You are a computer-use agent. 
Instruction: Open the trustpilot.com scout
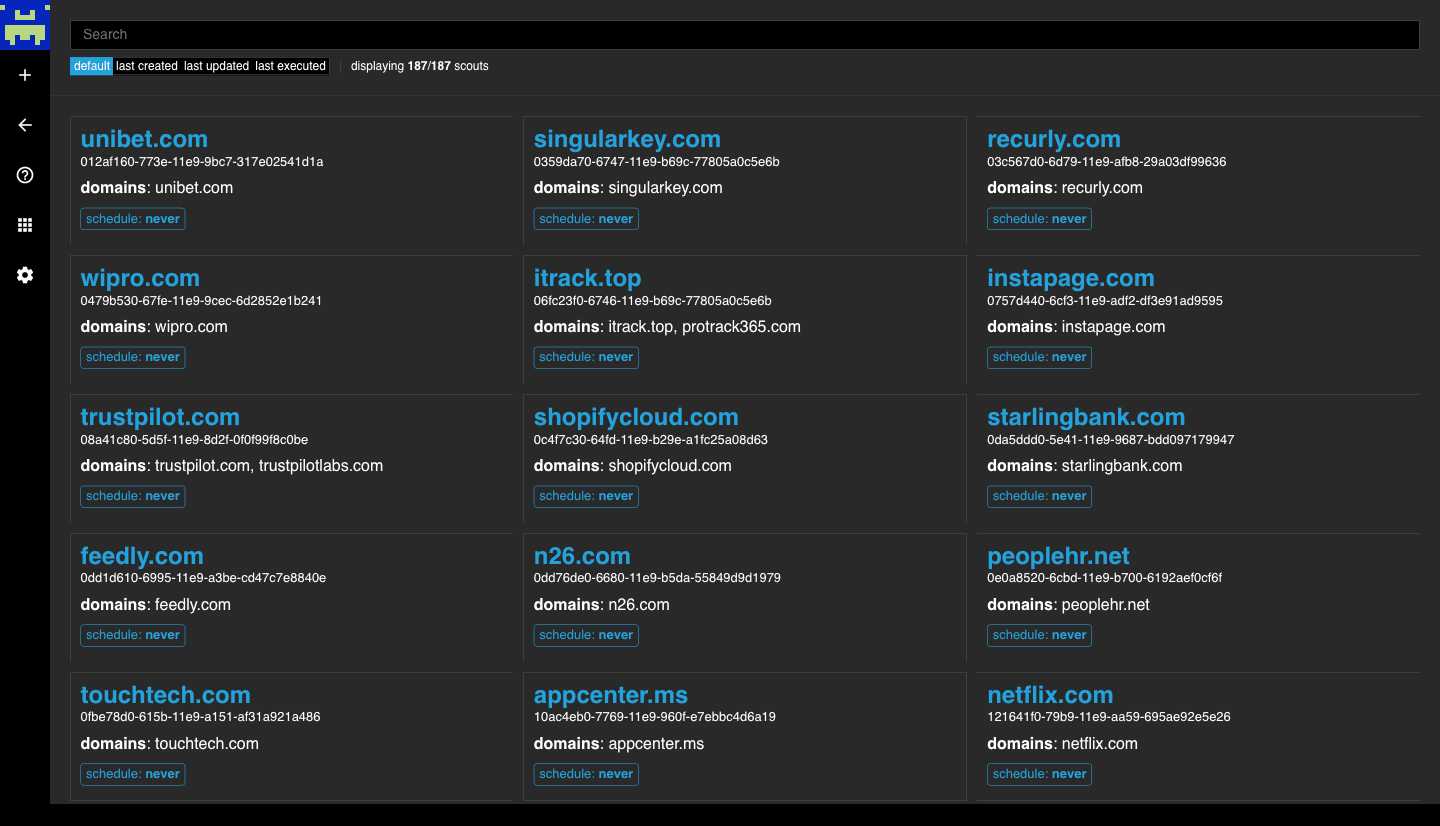pos(160,417)
